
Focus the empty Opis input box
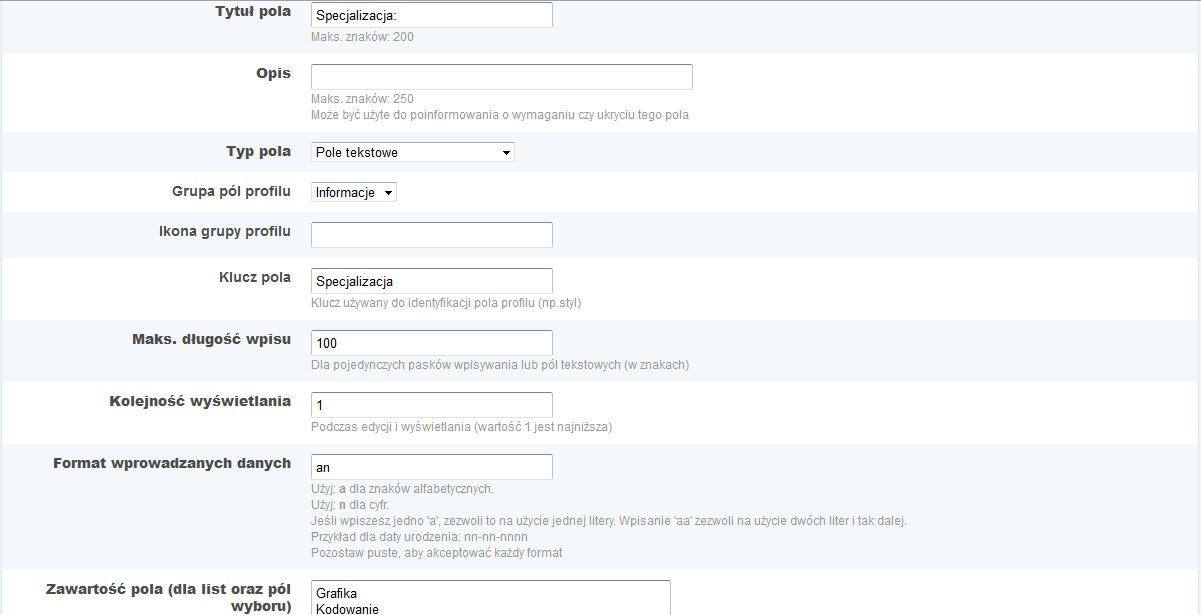pos(501,77)
